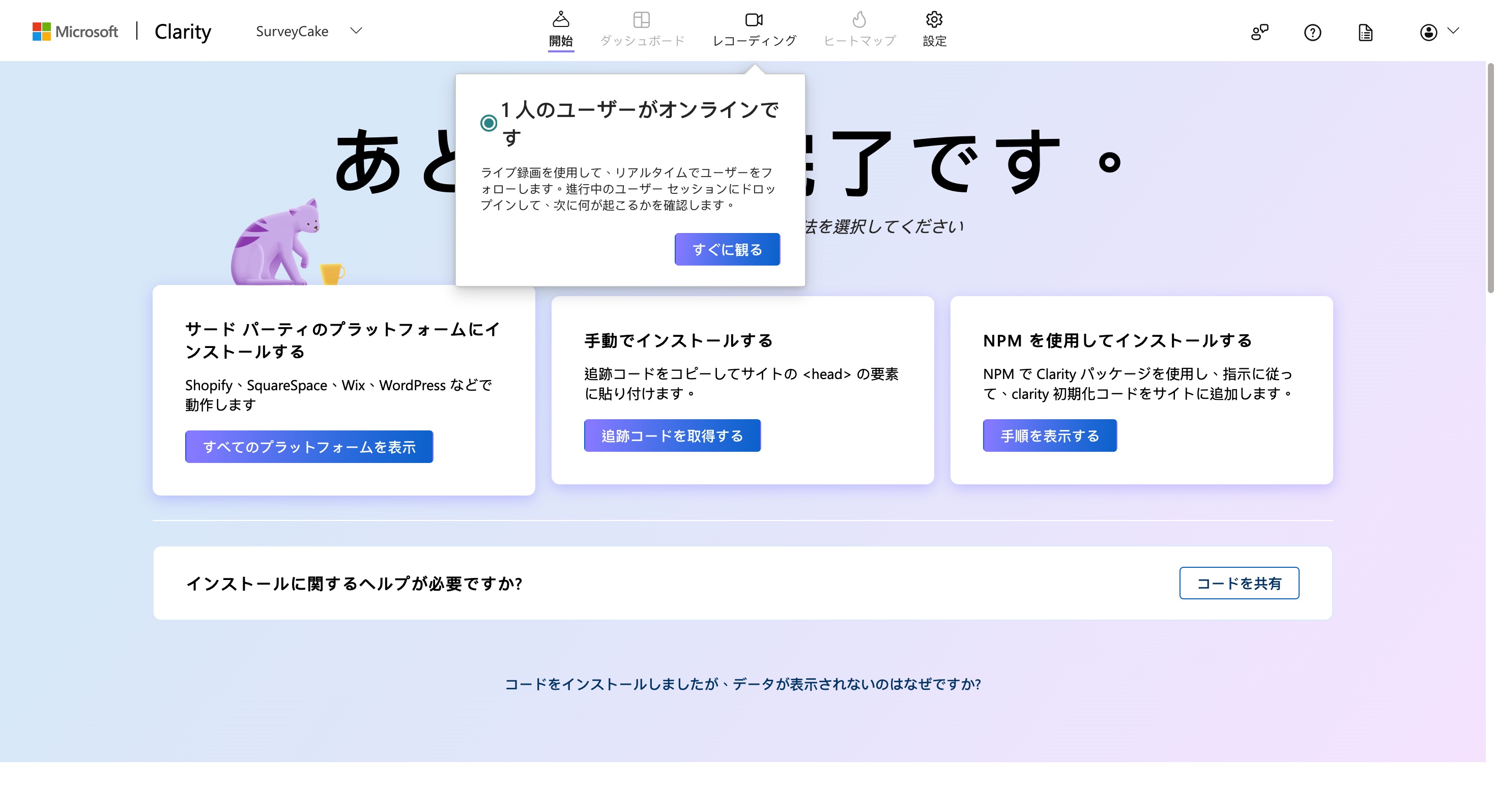The image size is (1496, 812).
Task: Click the 手動でインストールする heading
Action: [x=678, y=340]
